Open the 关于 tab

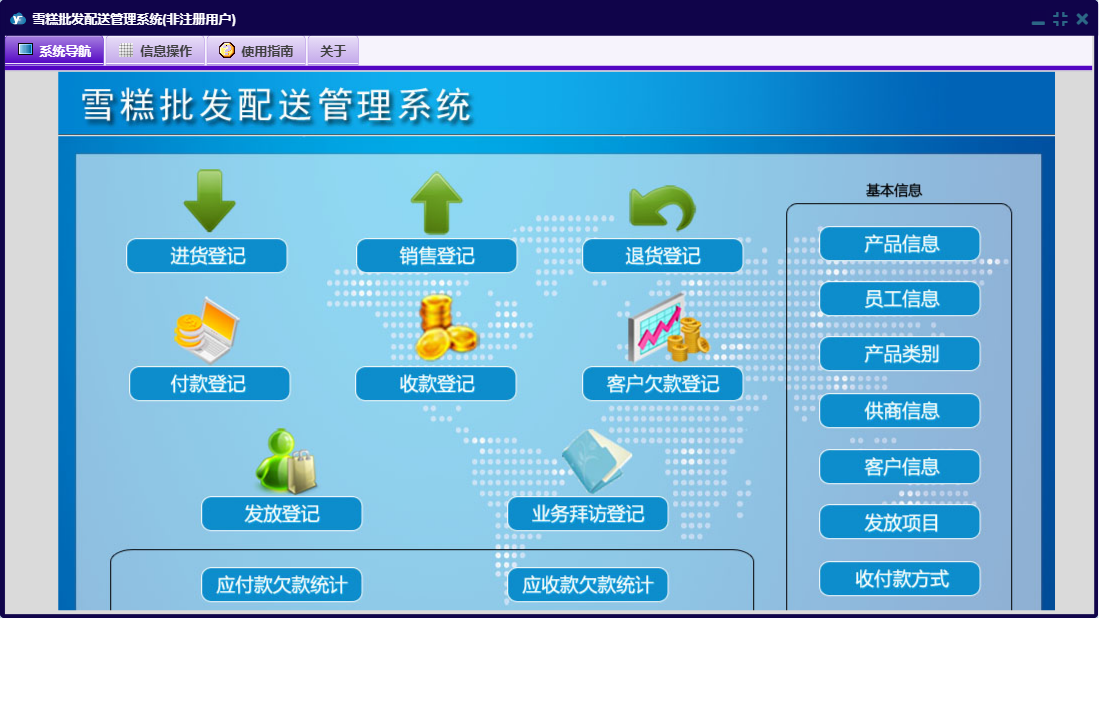tap(333, 50)
